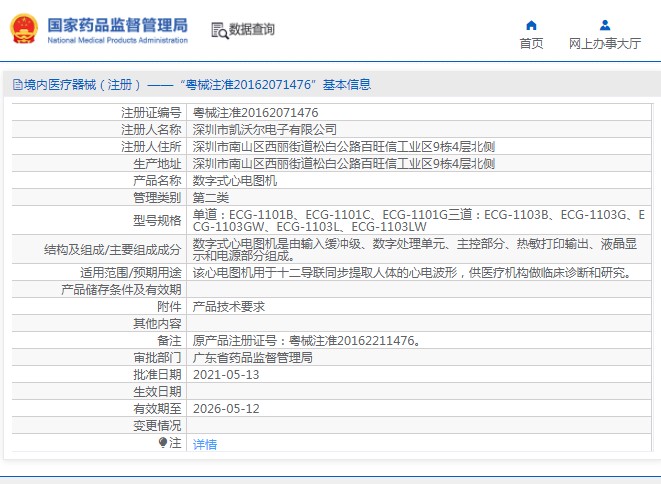Select 原产品注册证号：粤械注准20162211476 remark
Image resolution: width=661 pixels, height=484 pixels.
(x=307, y=340)
